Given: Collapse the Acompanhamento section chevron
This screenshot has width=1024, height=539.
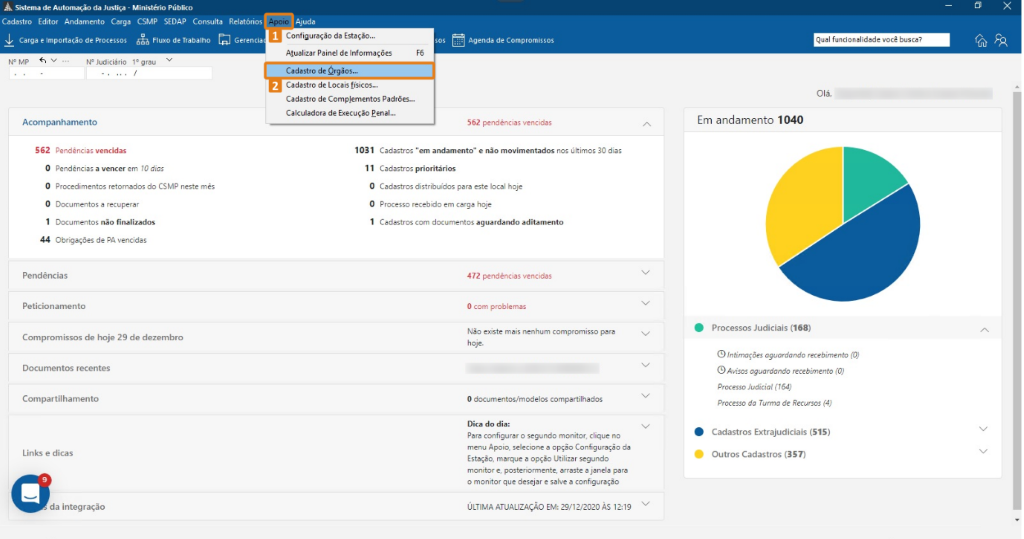Looking at the screenshot, I should coord(646,123).
